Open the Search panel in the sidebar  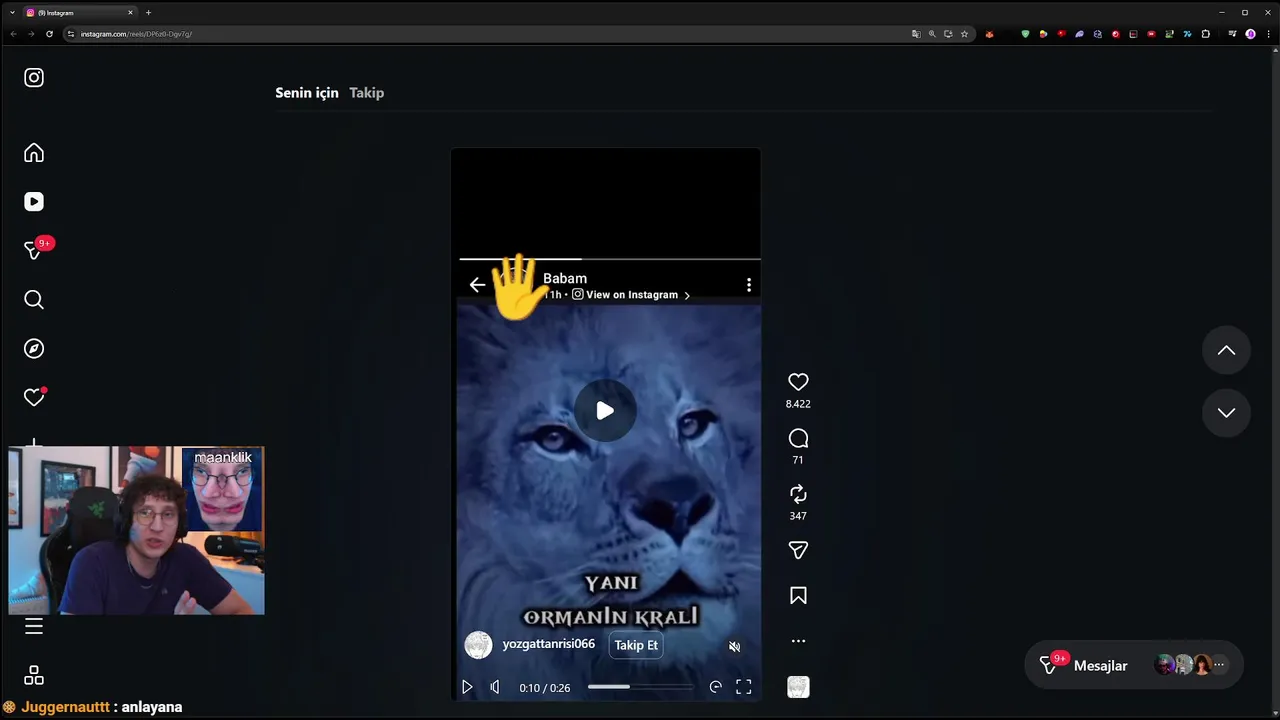click(34, 300)
